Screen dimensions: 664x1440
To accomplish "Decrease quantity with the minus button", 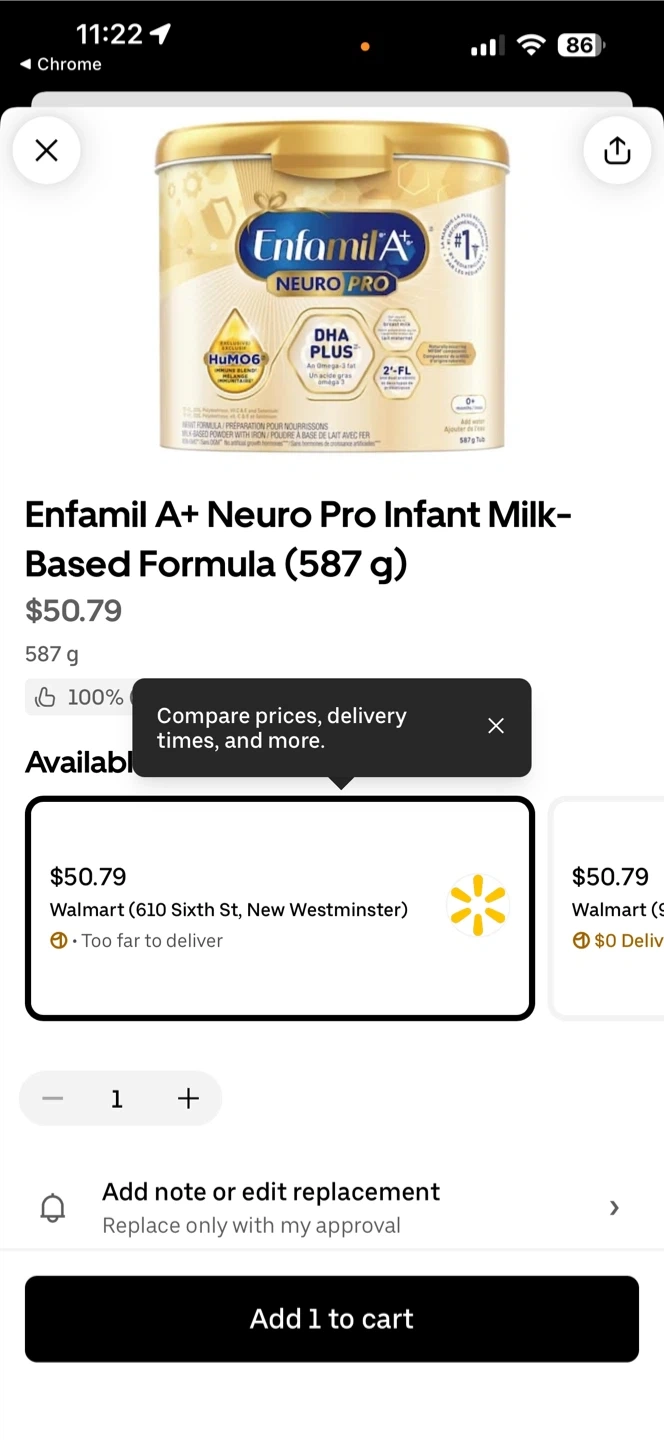I will point(53,1099).
